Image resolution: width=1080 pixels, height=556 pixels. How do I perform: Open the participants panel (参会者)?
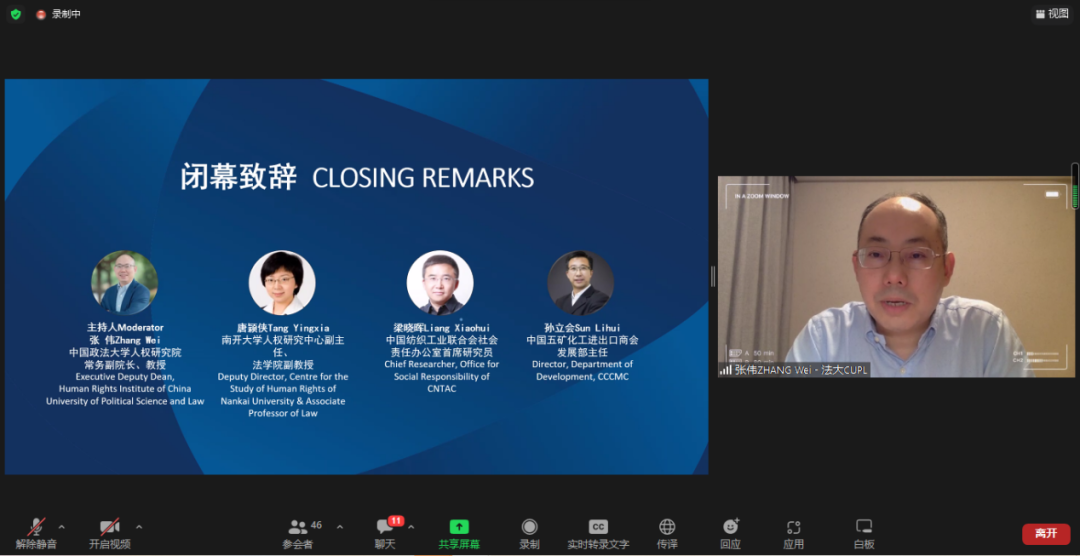[x=298, y=533]
